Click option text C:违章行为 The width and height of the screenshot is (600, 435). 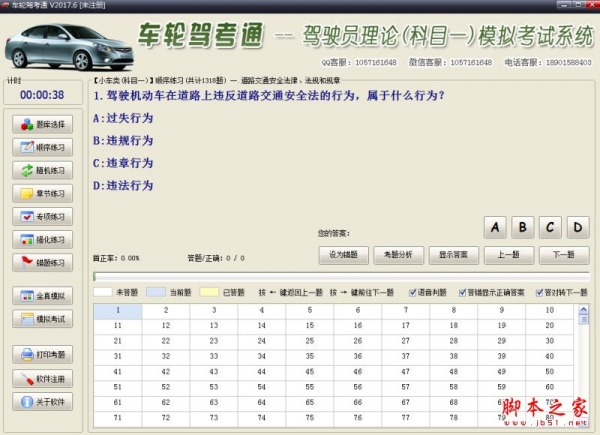click(x=123, y=163)
